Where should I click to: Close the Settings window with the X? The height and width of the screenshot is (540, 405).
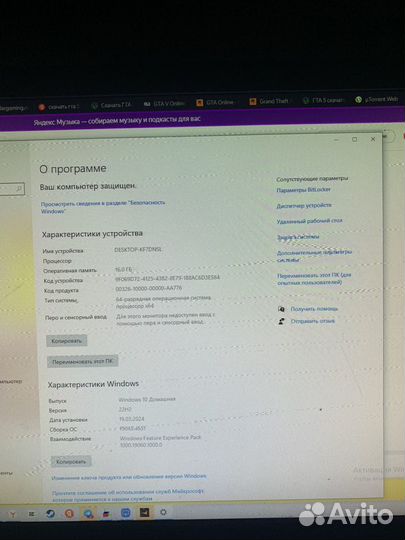pyautogui.click(x=373, y=139)
